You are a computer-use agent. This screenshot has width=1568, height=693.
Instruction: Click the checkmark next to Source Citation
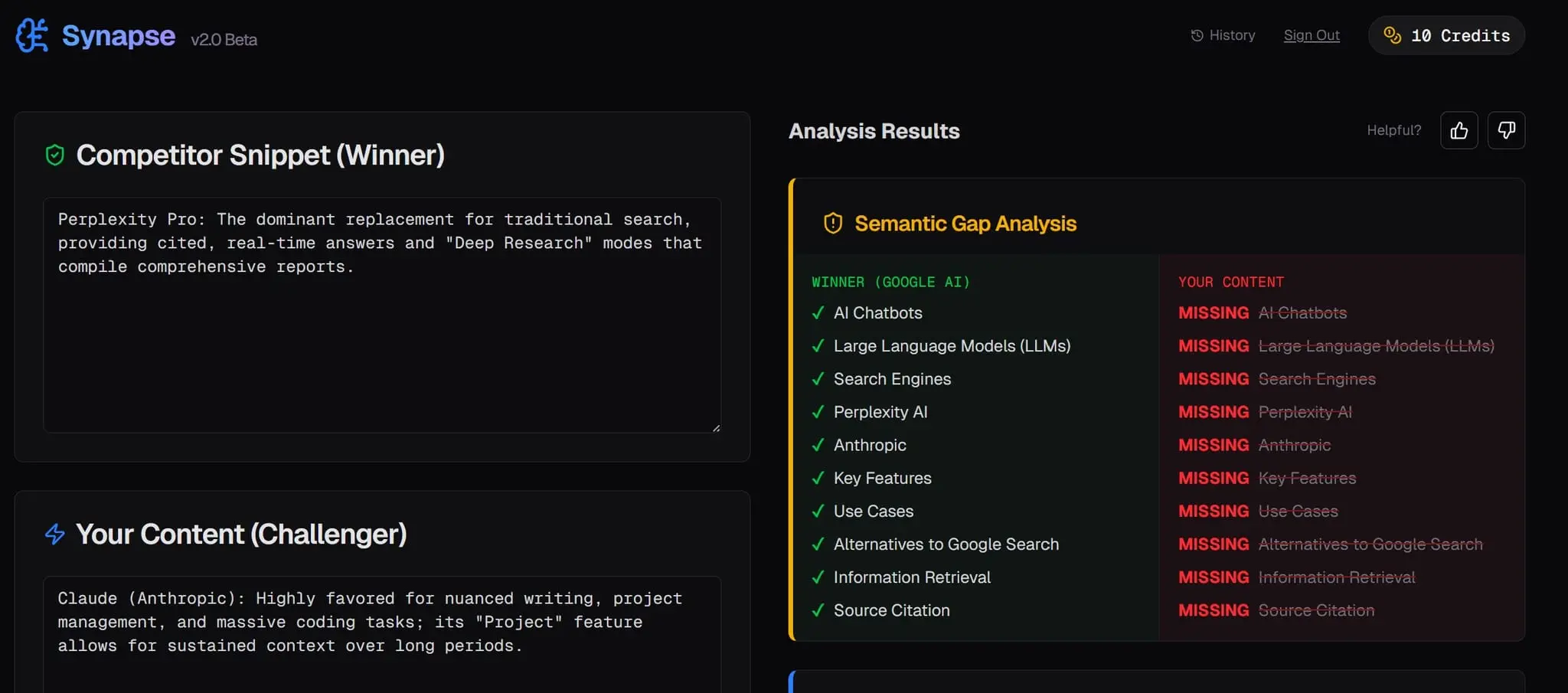818,610
